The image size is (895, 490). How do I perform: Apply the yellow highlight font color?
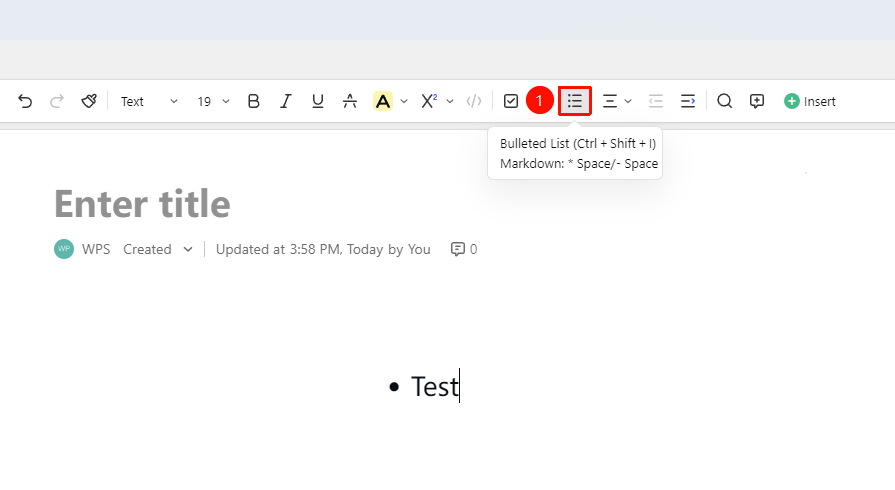click(383, 101)
